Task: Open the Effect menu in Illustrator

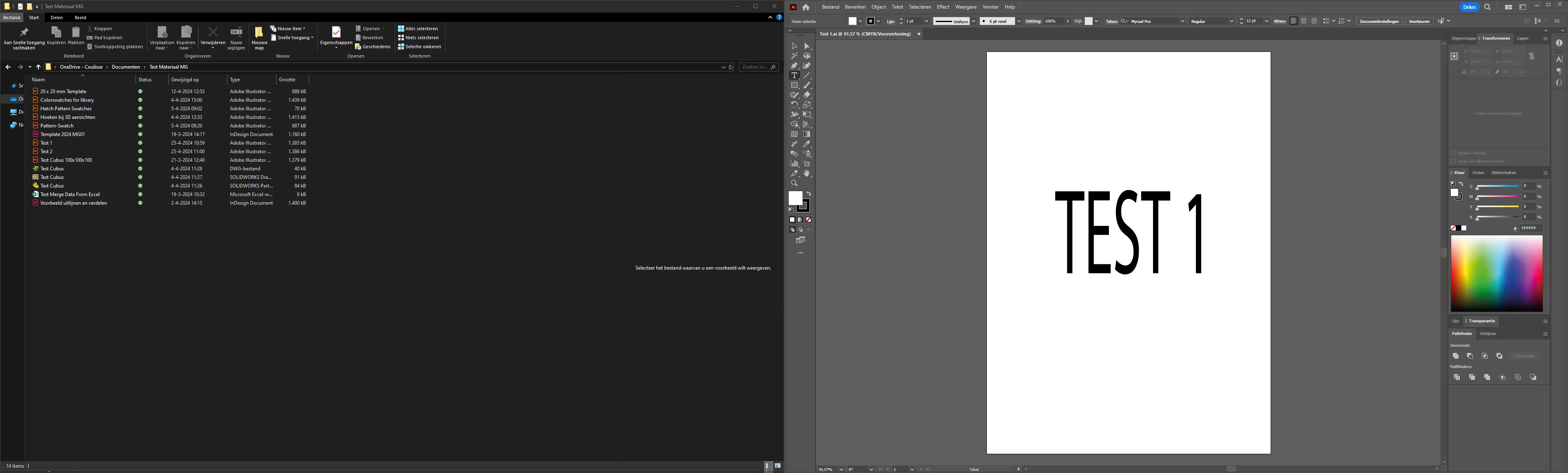Action: [943, 7]
